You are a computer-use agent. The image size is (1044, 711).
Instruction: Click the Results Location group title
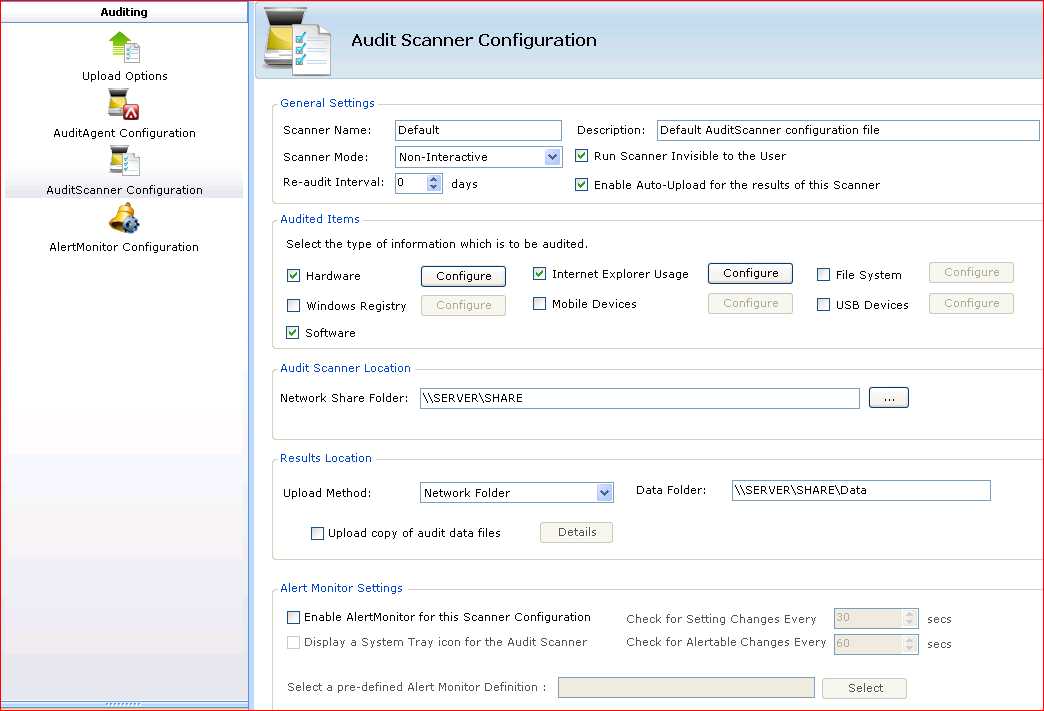[326, 458]
